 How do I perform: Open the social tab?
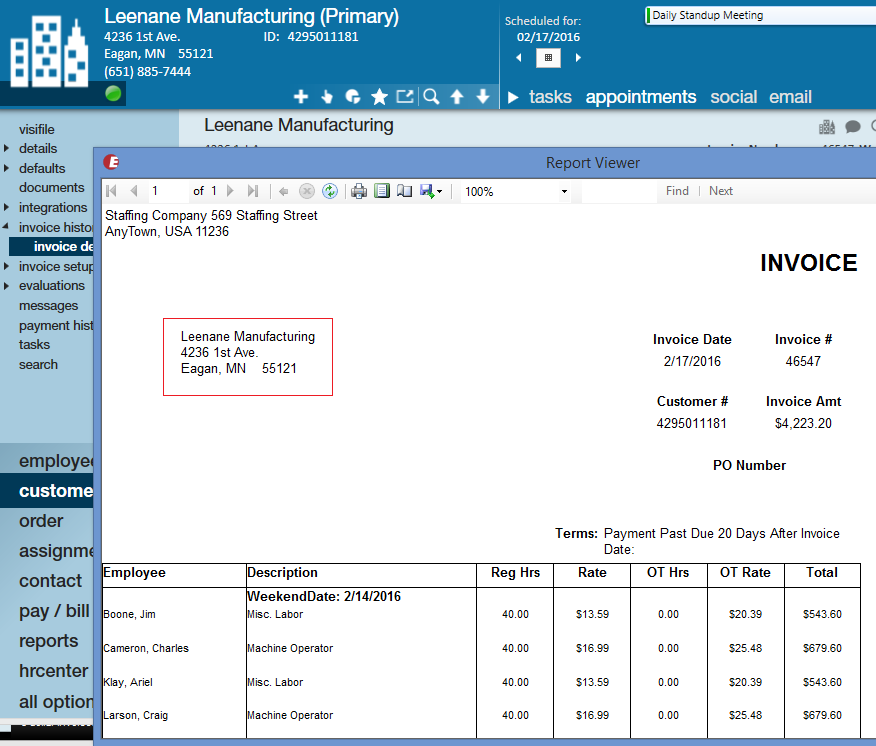coord(733,97)
